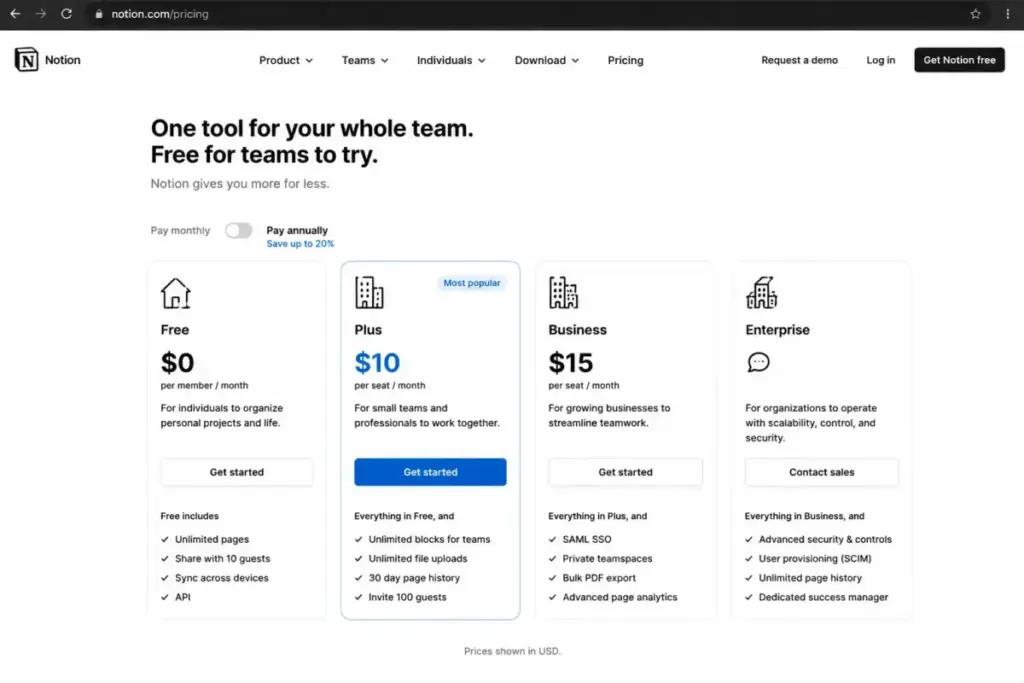Expand the Product dropdown menu
Image resolution: width=1024 pixels, height=683 pixels.
[285, 60]
